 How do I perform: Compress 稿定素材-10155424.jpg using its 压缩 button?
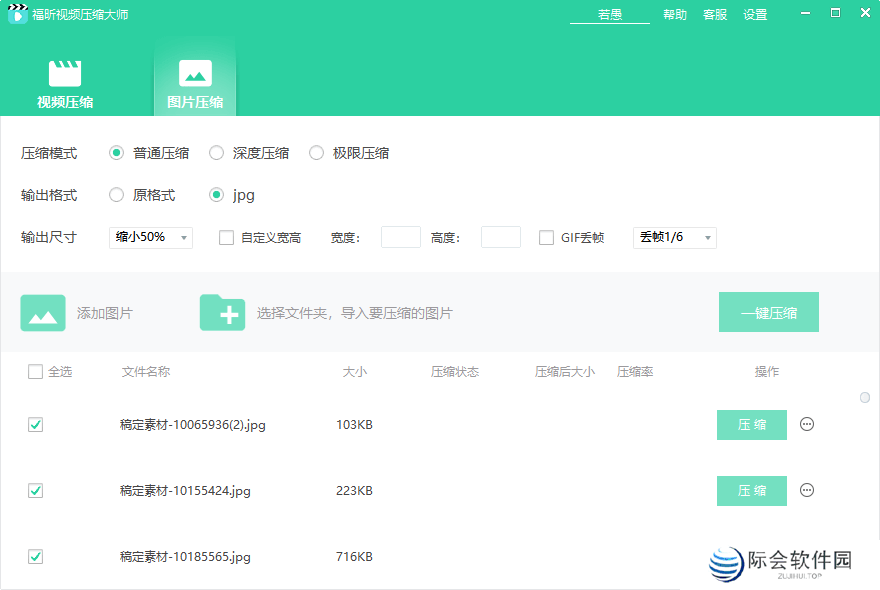[751, 490]
